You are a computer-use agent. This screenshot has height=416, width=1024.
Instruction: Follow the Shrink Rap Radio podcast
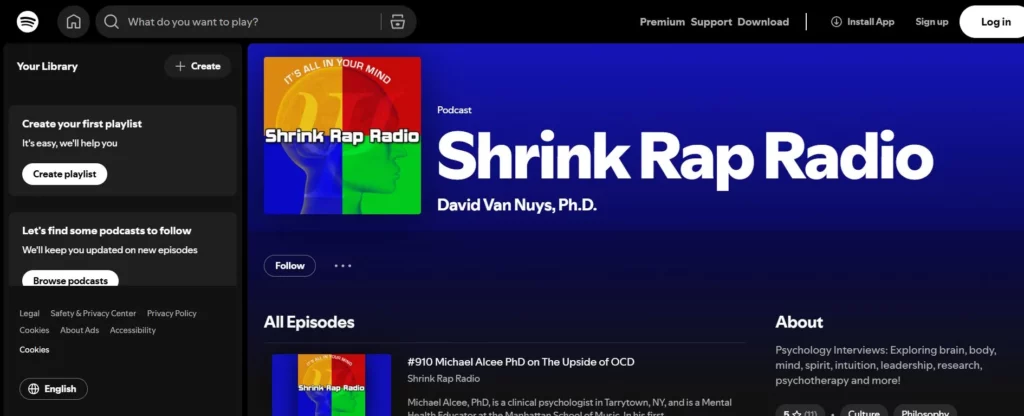[x=289, y=266]
